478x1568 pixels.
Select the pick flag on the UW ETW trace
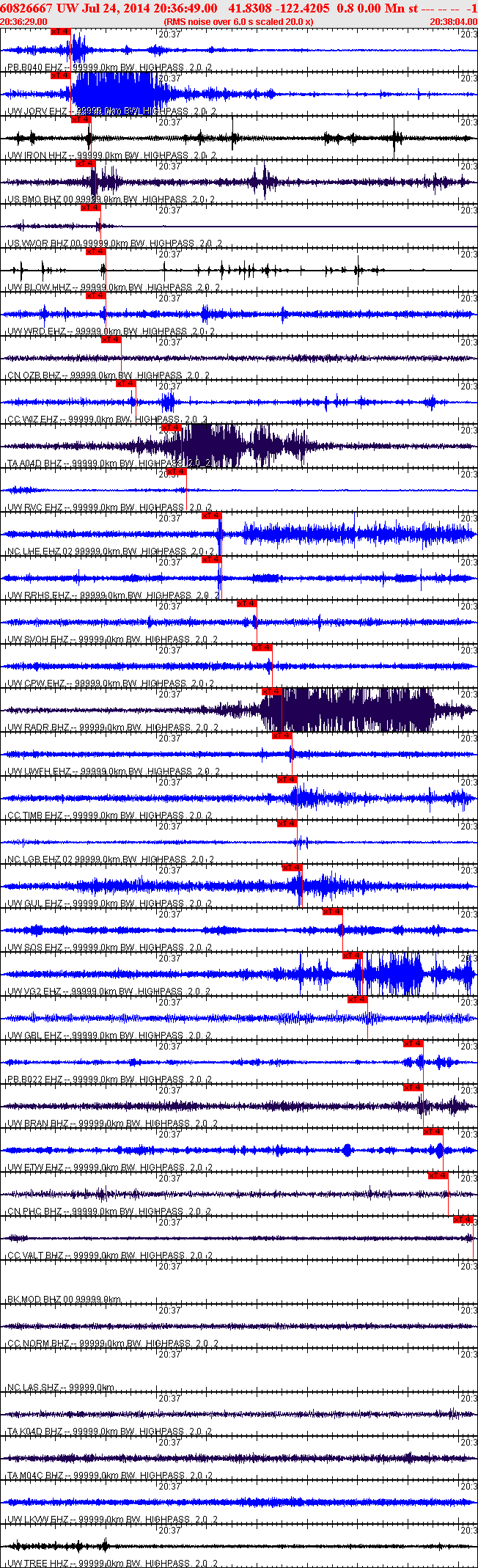point(434,1132)
